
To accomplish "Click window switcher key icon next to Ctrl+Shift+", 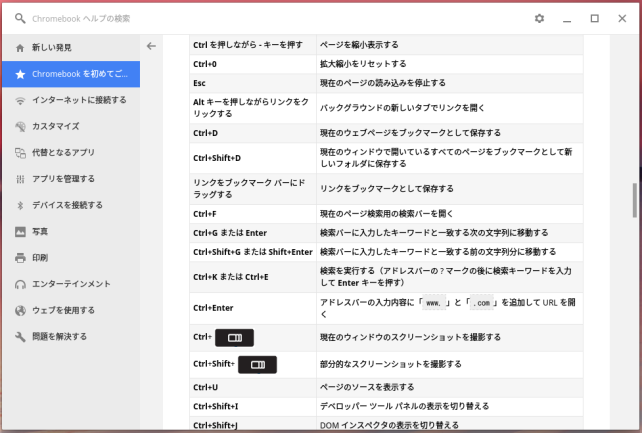I will [x=256, y=364].
